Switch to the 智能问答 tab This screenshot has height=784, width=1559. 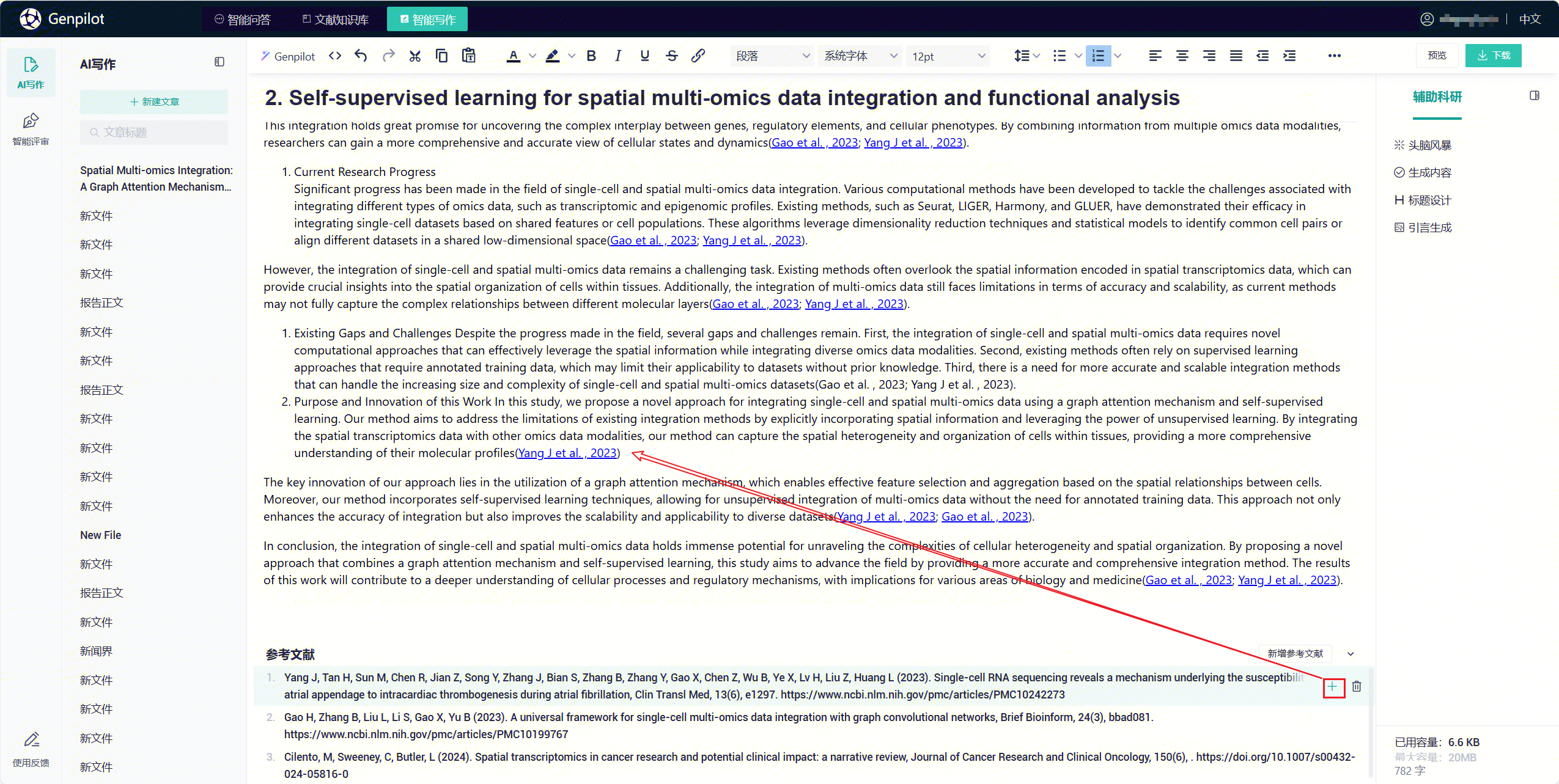point(243,20)
